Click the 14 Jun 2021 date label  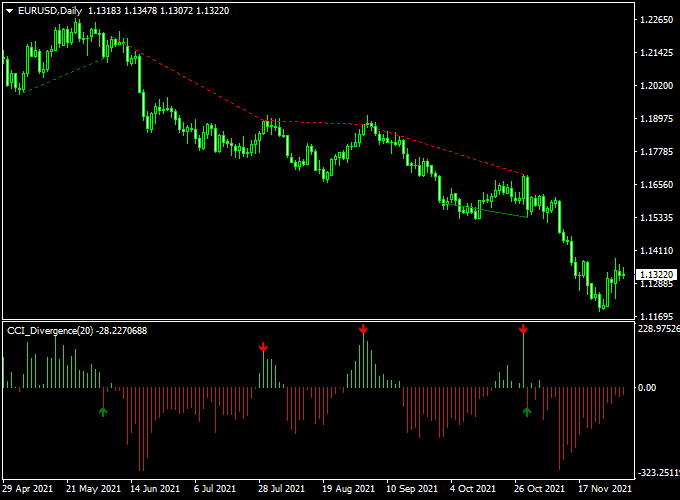pos(155,489)
